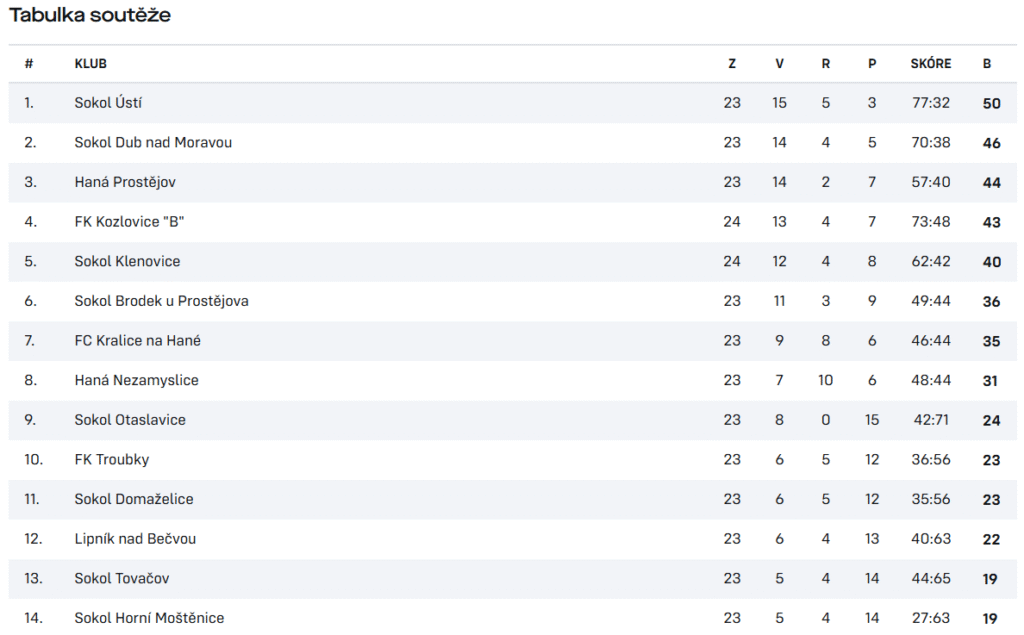The height and width of the screenshot is (635, 1024).
Task: Click the KLUB column header
Action: click(91, 63)
